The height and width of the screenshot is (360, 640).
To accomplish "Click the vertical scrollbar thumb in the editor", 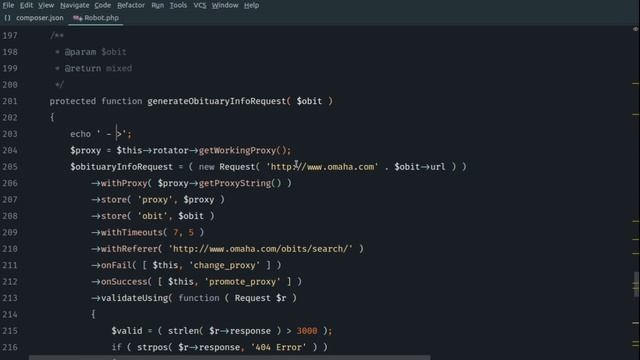I will coord(636,284).
